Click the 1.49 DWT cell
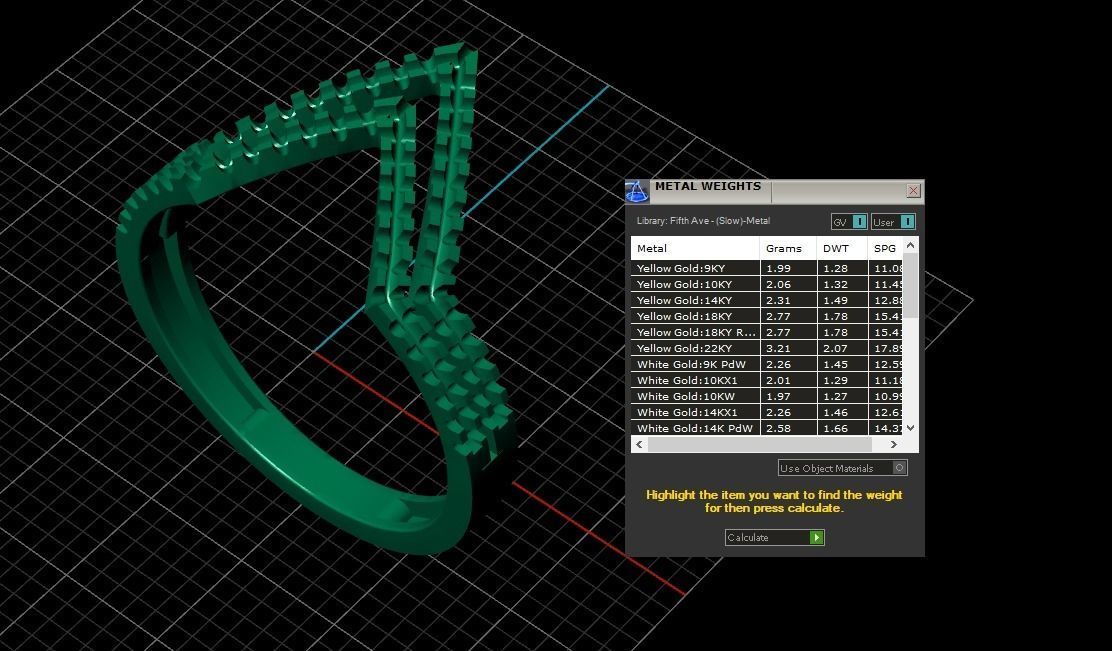 pos(843,300)
